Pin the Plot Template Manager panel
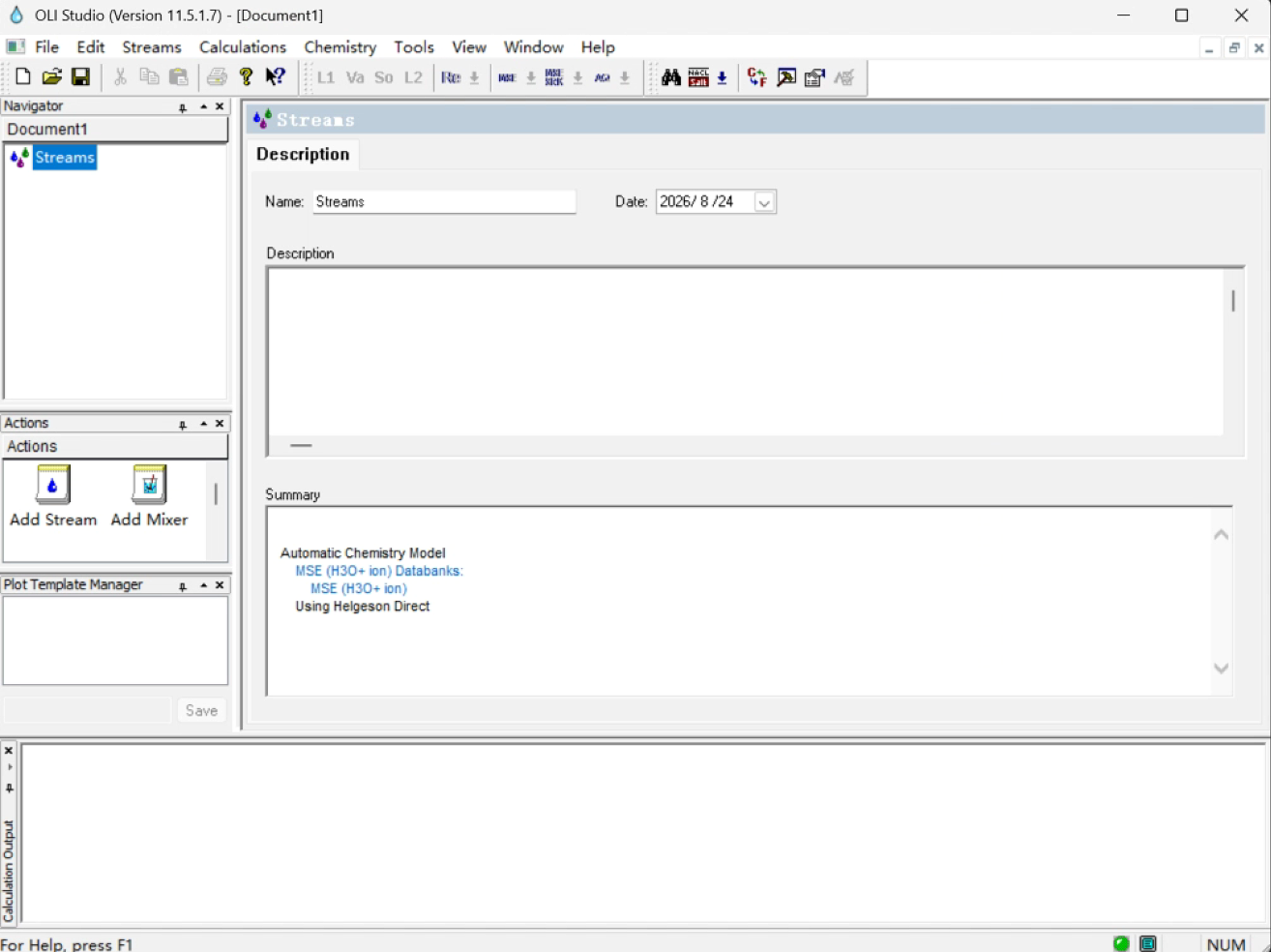This screenshot has width=1271, height=952. click(x=183, y=586)
